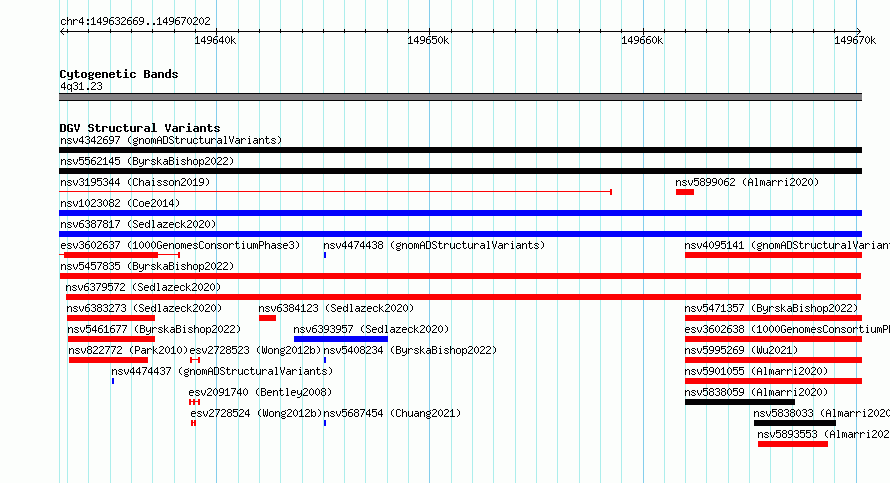This screenshot has height=483, width=890.
Task: Click the 149650k ruler tick label
Action: pyautogui.click(x=428, y=41)
